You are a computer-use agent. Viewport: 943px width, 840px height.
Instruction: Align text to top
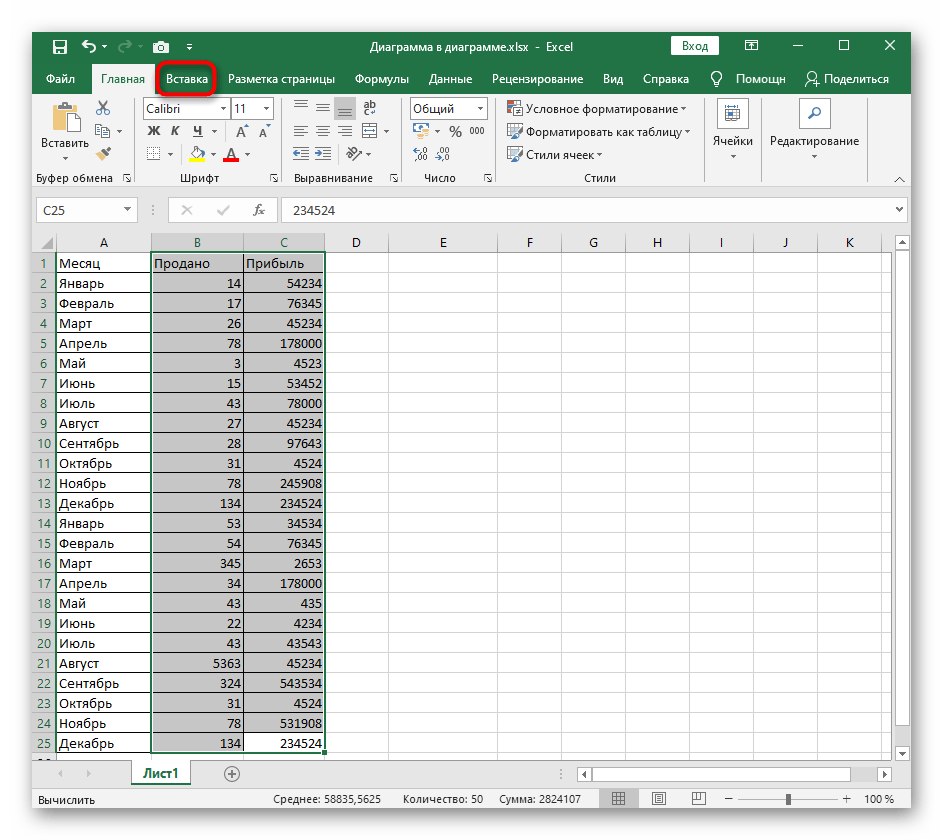301,108
